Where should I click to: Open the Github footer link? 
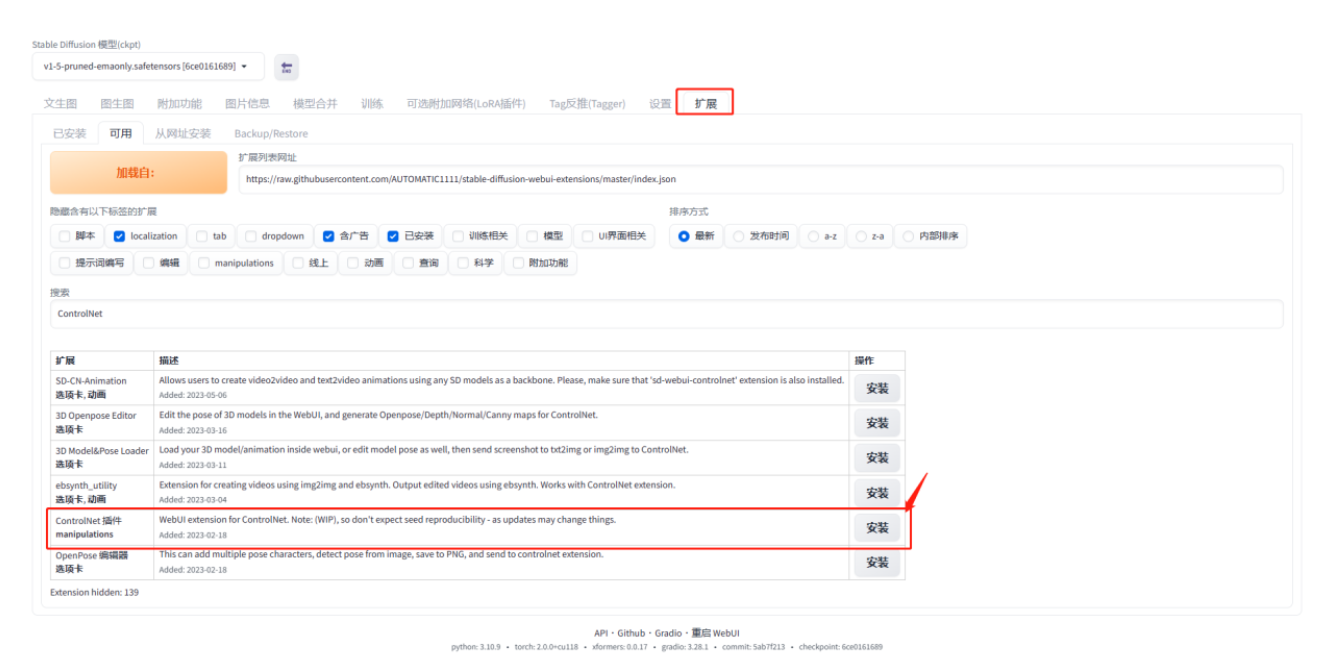(632, 632)
